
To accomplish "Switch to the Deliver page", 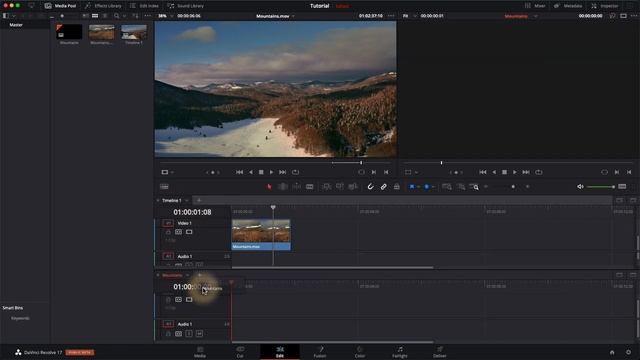I will pyautogui.click(x=440, y=352).
